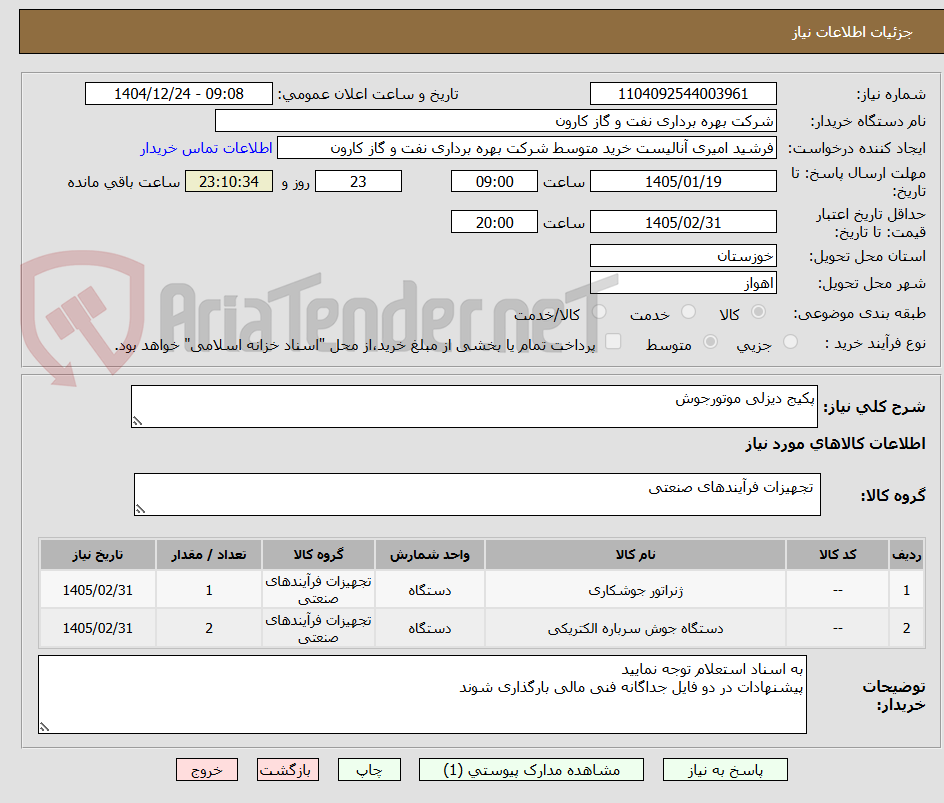This screenshot has width=944, height=803.
Task: Click need date of دستگاه جوش سرباره row
Action: (x=98, y=628)
